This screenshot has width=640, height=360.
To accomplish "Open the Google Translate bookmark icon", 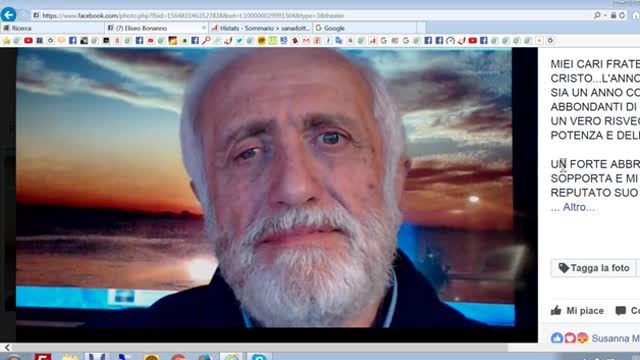I will tap(339, 40).
